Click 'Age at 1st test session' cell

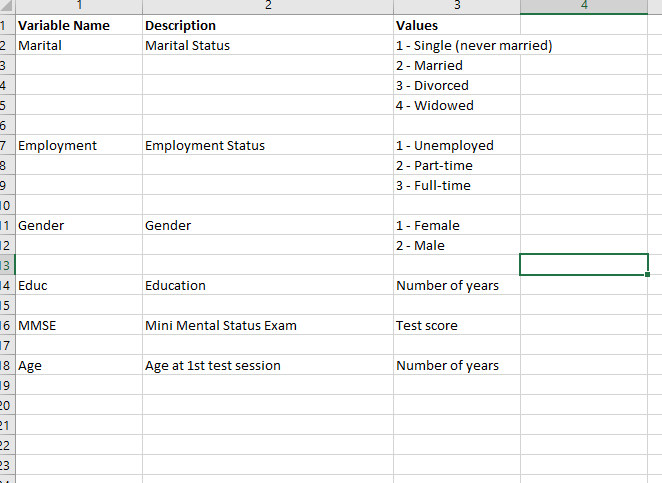coord(268,365)
